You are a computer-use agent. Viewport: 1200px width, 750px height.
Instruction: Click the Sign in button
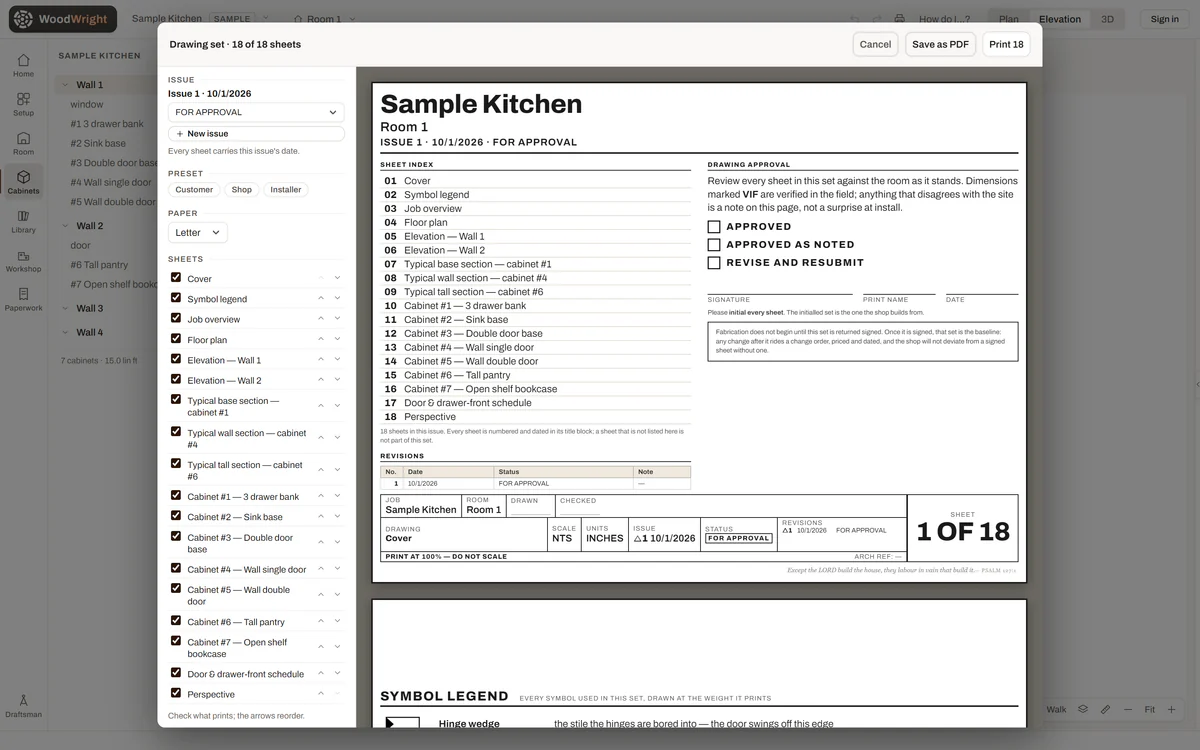point(1165,19)
